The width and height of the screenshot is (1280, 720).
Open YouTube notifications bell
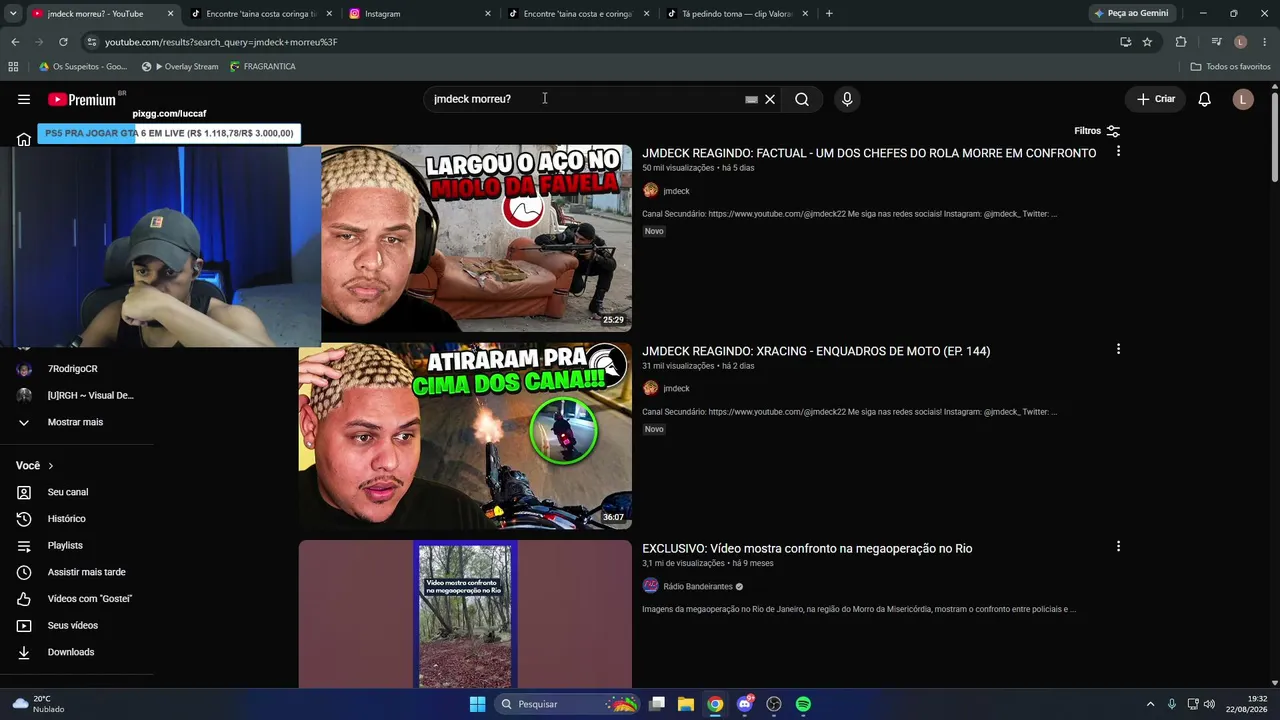(x=1205, y=99)
